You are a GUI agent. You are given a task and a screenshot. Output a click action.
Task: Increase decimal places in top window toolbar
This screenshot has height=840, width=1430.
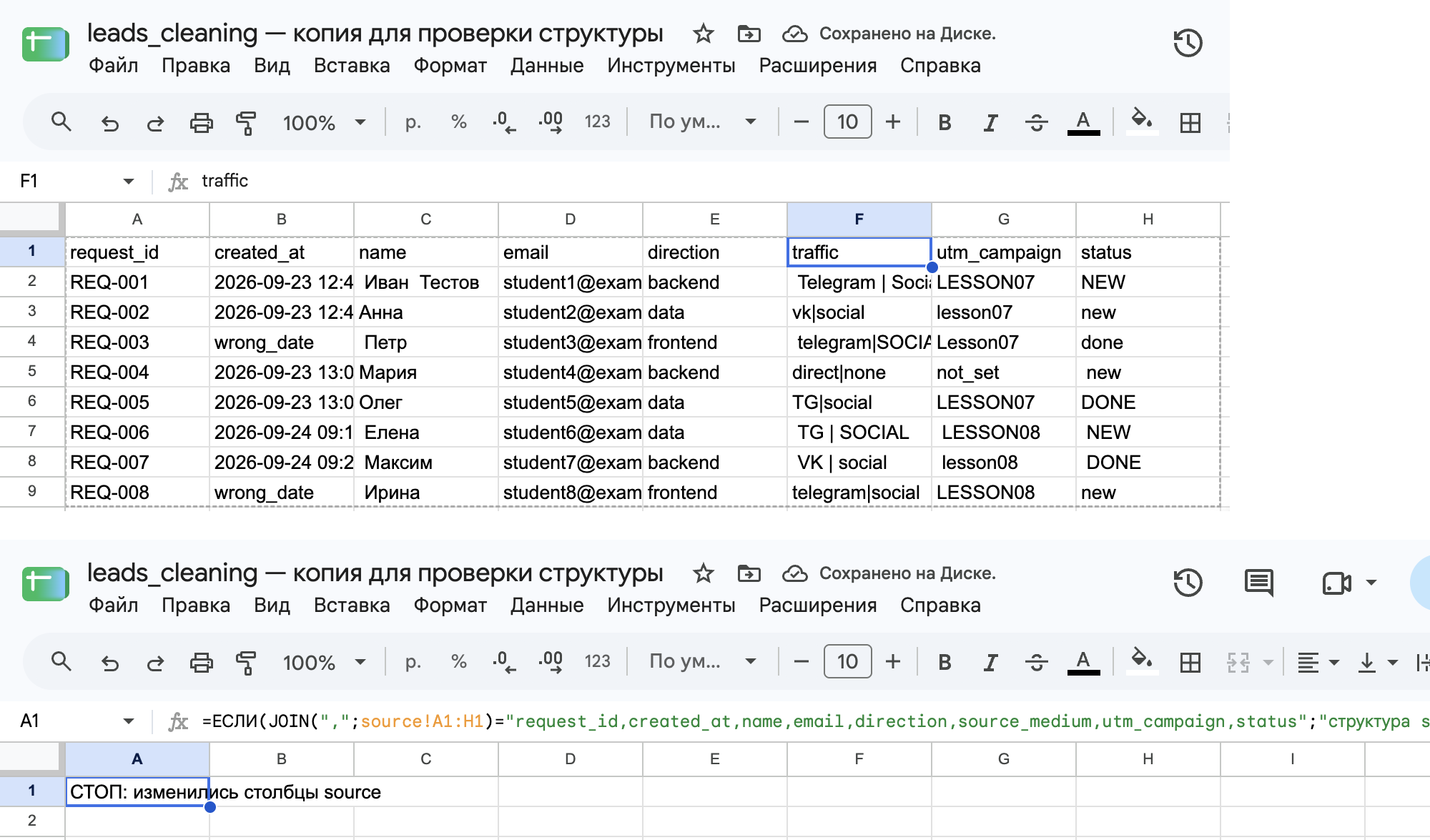(551, 122)
